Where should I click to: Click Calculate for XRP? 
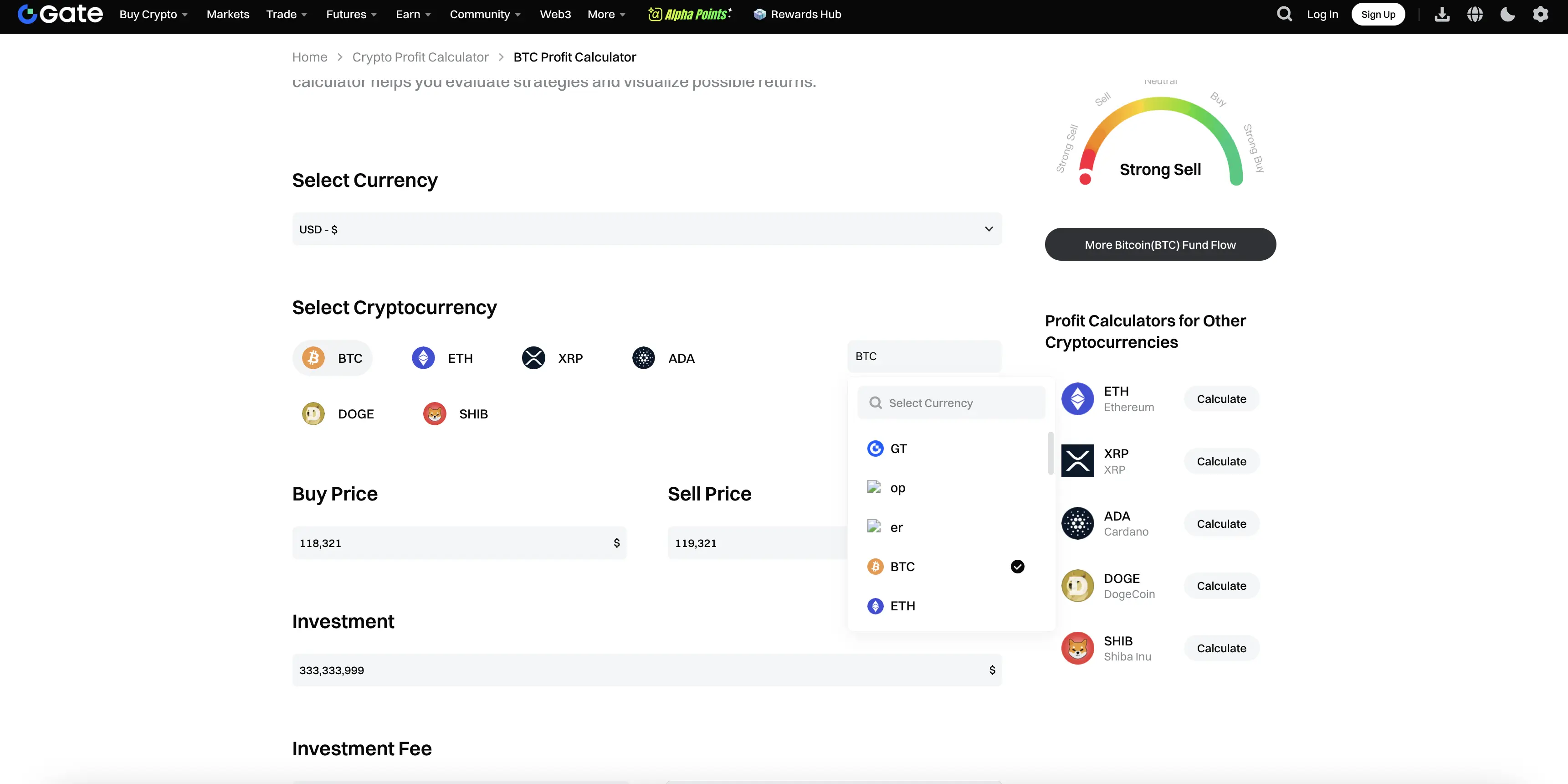click(x=1221, y=461)
